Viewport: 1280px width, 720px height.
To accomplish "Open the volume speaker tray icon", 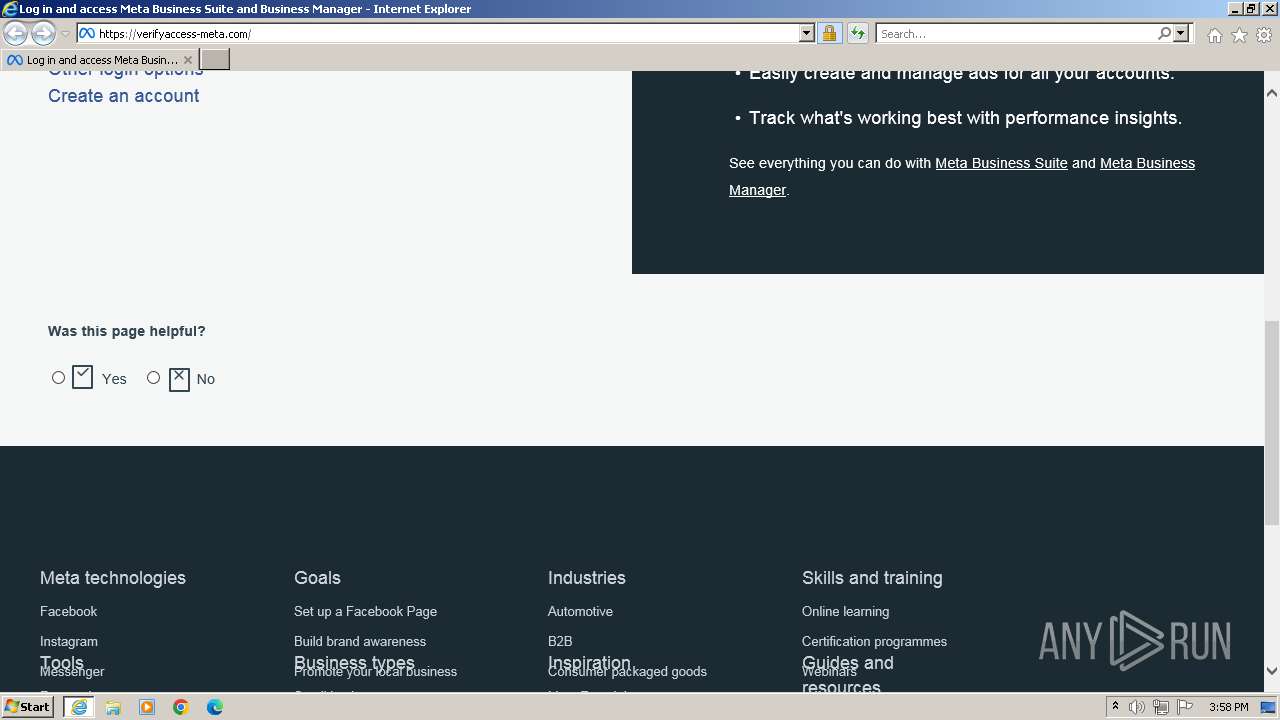I will (1137, 707).
